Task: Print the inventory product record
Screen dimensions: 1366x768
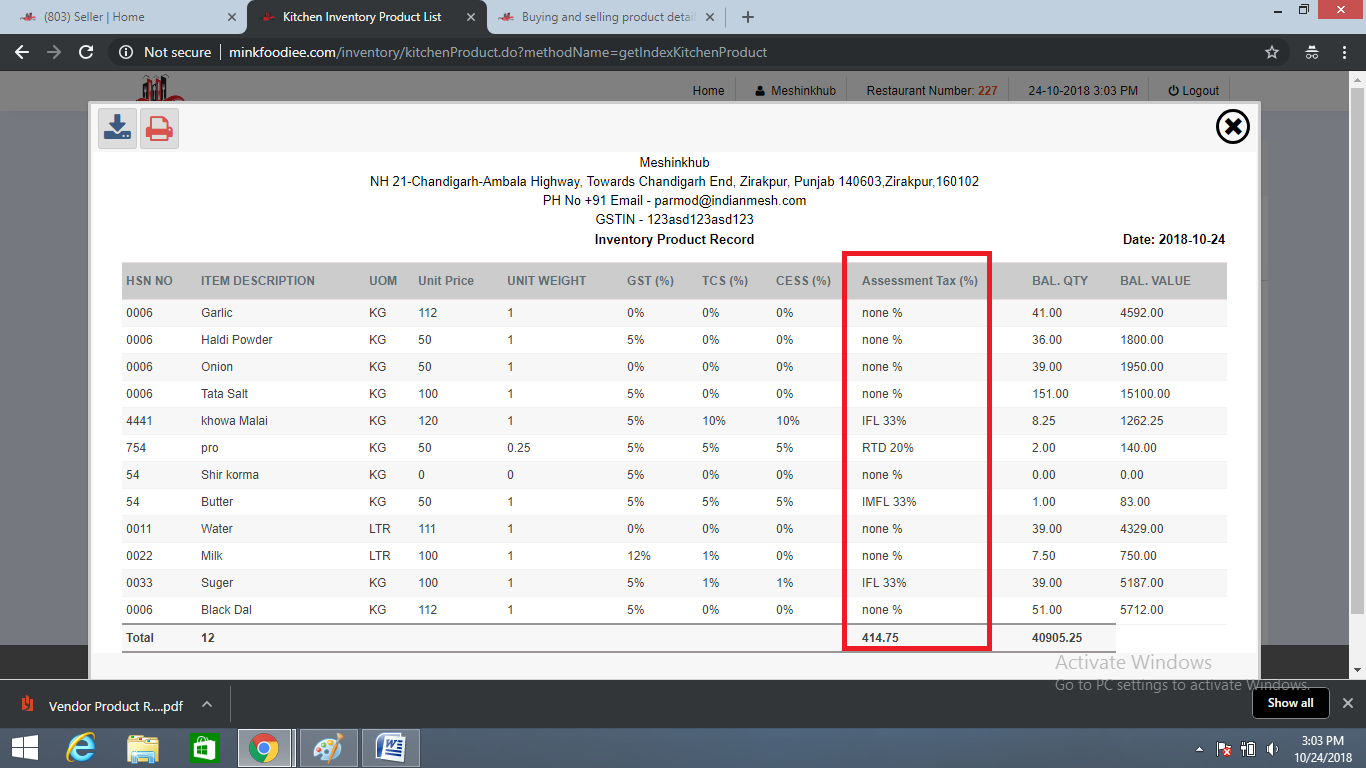Action: coord(159,128)
